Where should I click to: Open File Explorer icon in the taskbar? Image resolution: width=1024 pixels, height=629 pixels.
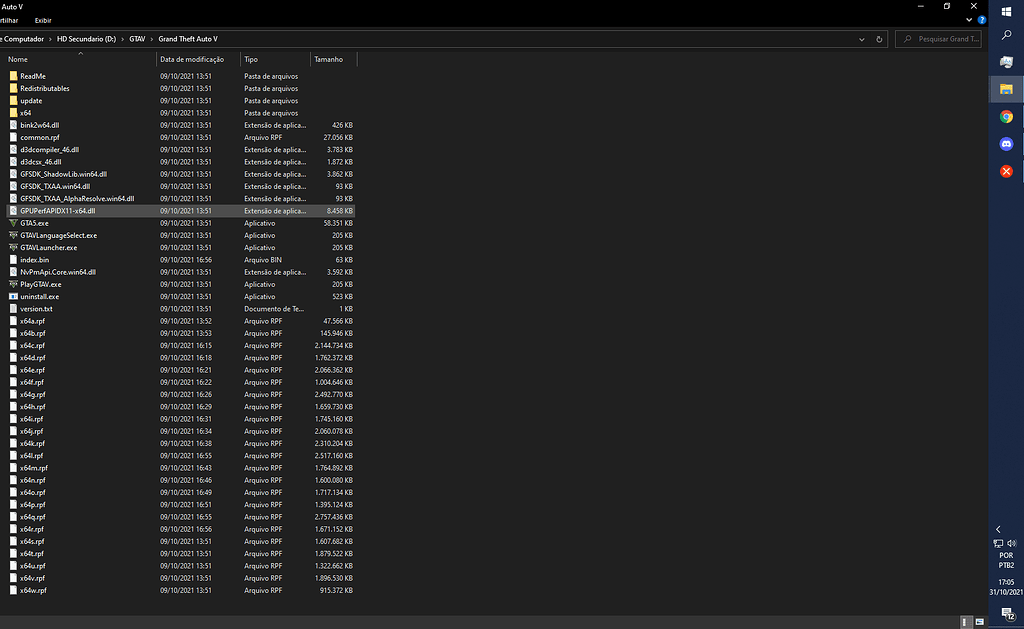1006,90
